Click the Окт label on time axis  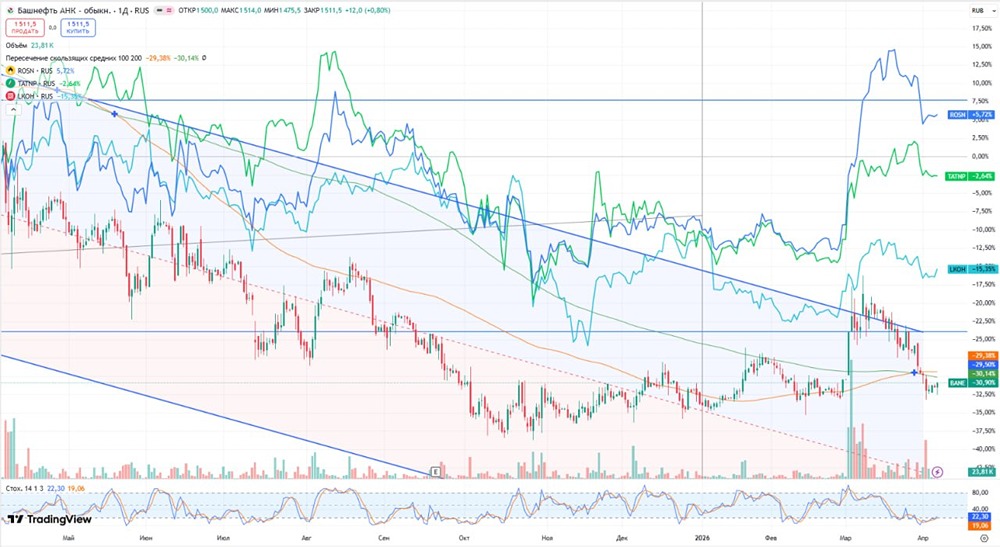click(x=464, y=538)
